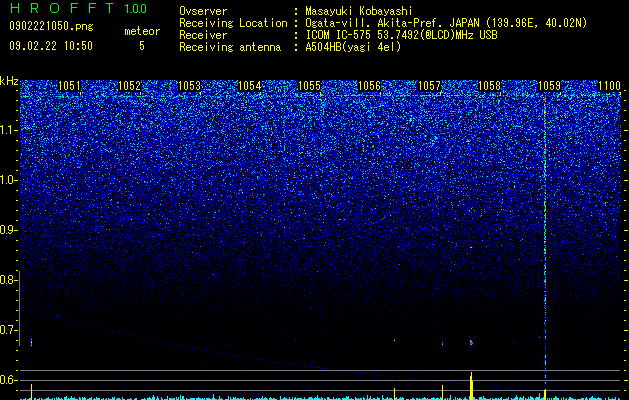Select the 1100 time marker

click(x=609, y=86)
